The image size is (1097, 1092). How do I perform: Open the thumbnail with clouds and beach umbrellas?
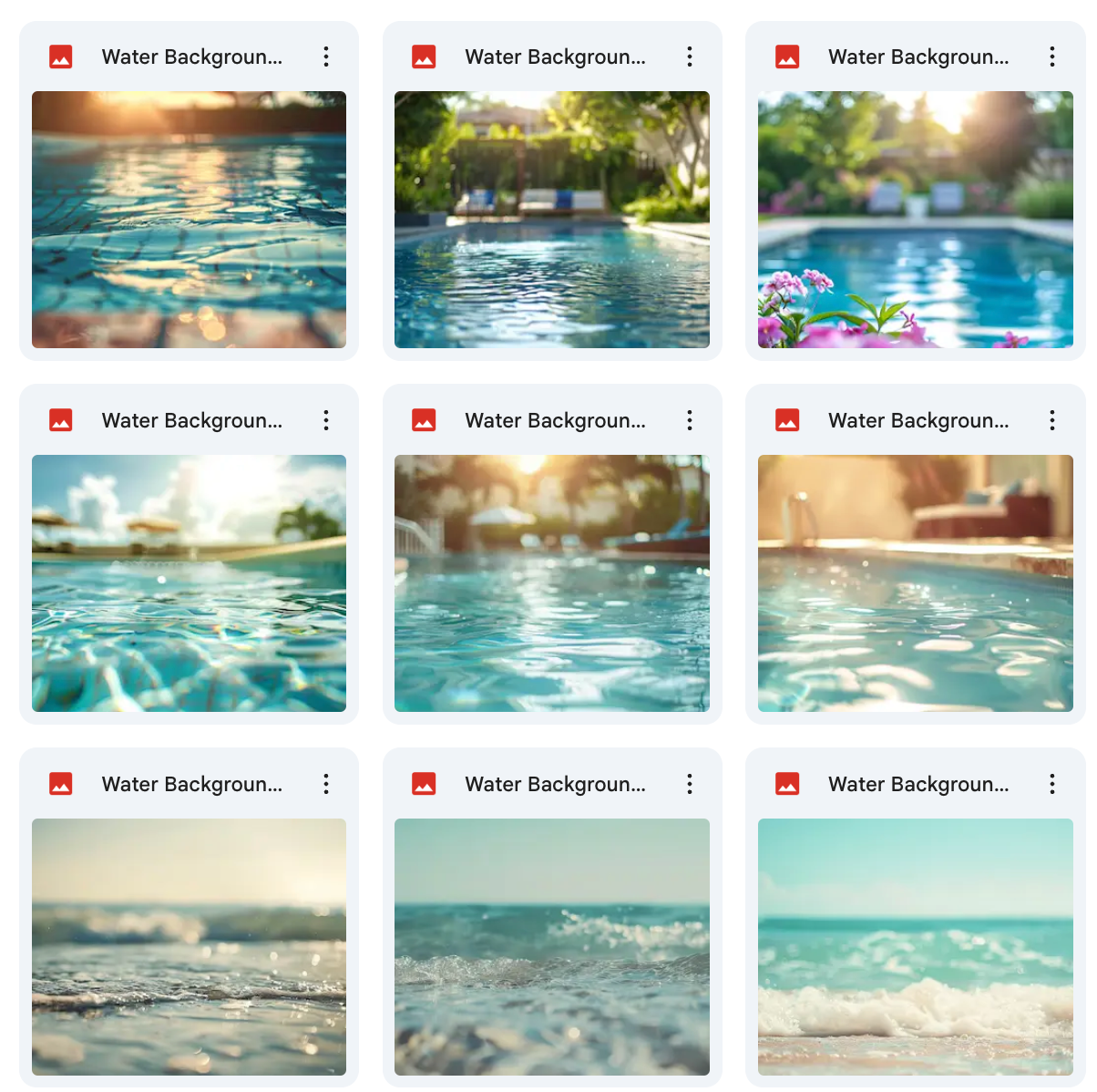pos(189,583)
